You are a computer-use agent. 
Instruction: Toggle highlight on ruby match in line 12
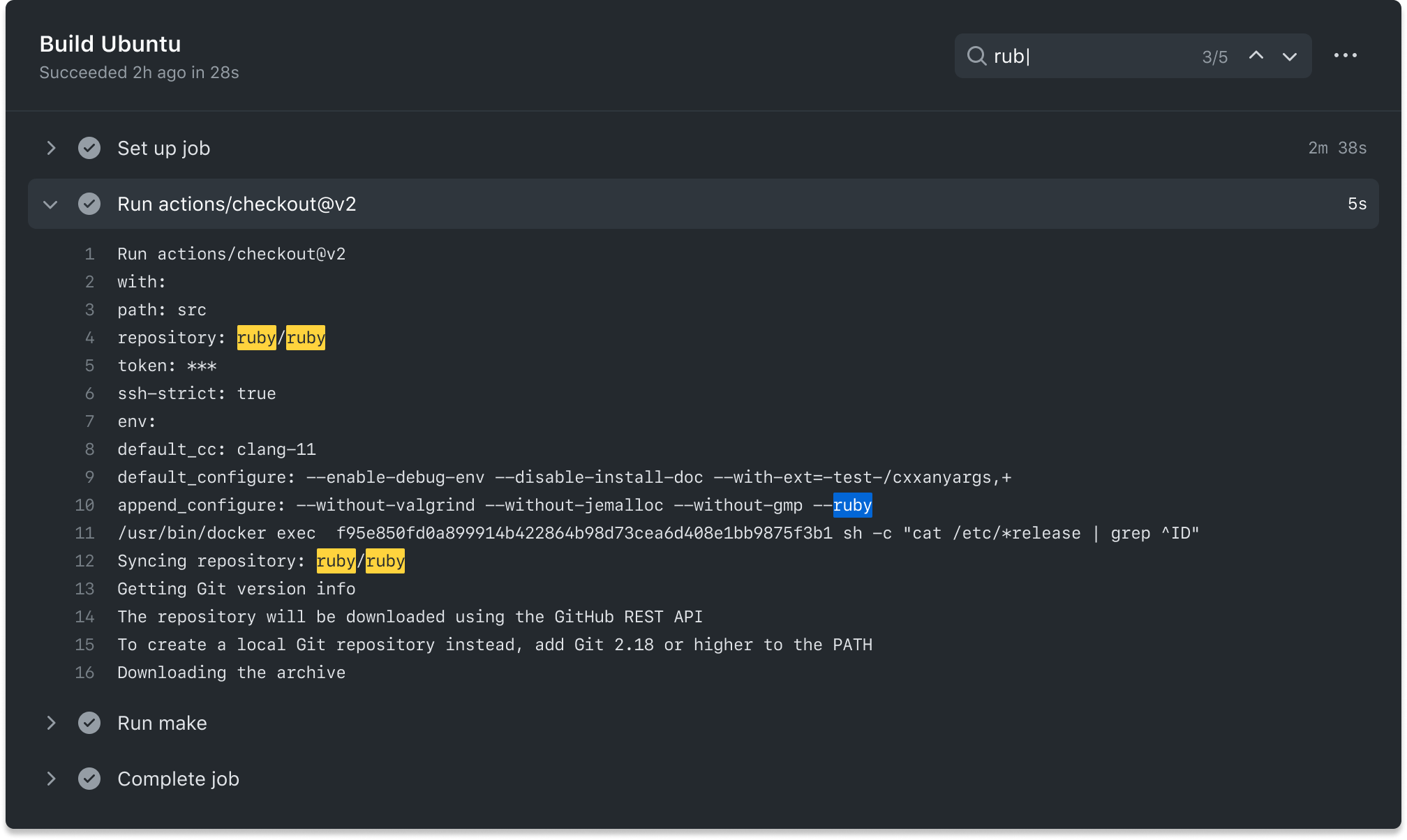tap(336, 561)
